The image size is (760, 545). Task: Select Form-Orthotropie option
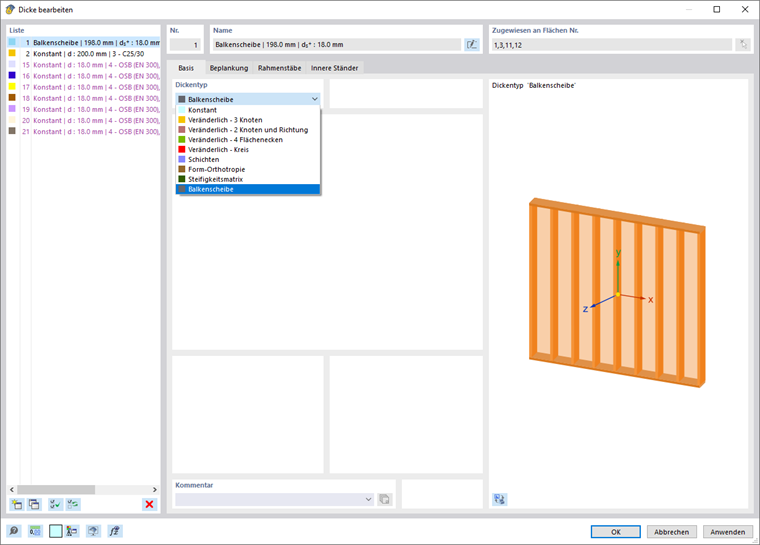point(248,169)
